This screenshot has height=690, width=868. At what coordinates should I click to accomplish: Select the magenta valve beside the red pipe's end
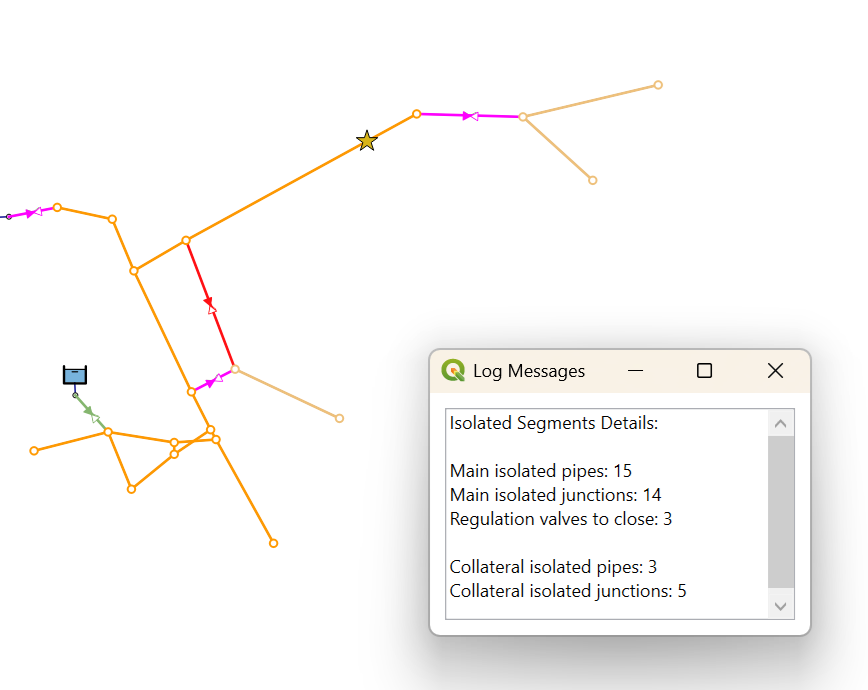217,379
